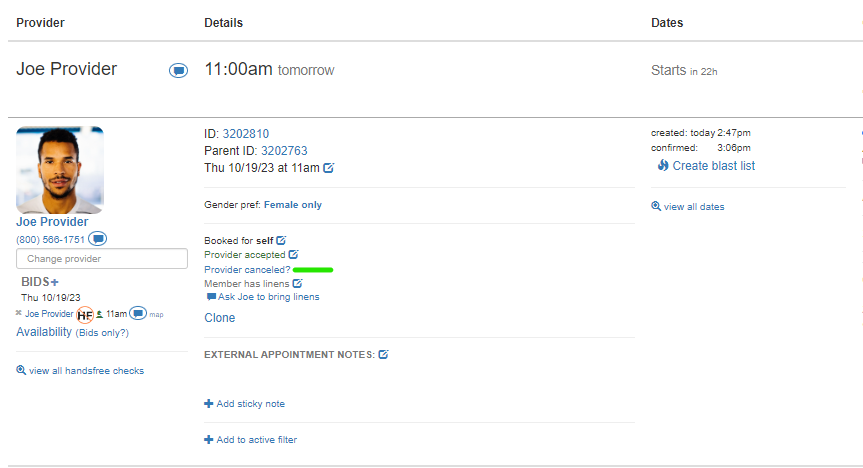This screenshot has height=468, width=863.
Task: Open appointment ID 3202810 link
Action: tap(245, 134)
